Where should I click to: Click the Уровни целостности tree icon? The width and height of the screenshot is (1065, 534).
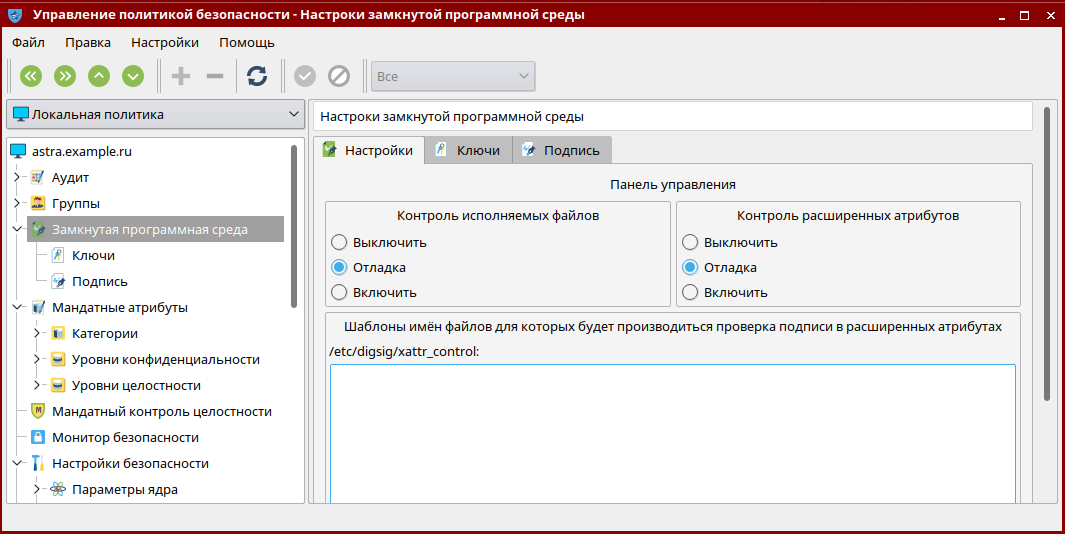[58, 385]
